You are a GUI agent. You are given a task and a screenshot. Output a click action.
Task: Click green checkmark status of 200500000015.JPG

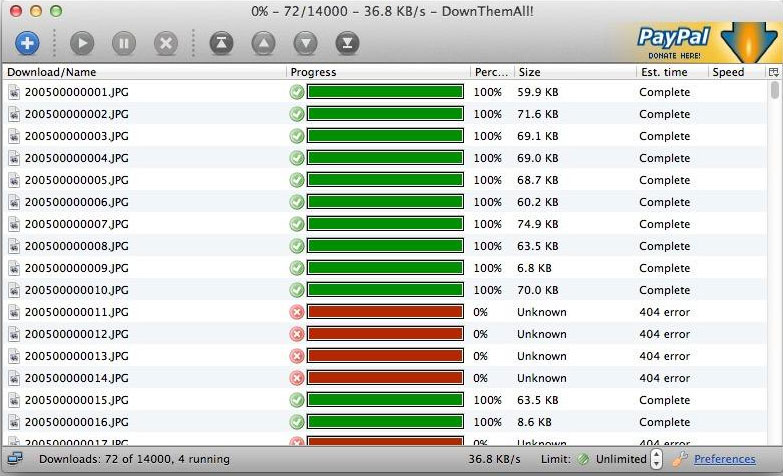[297, 400]
